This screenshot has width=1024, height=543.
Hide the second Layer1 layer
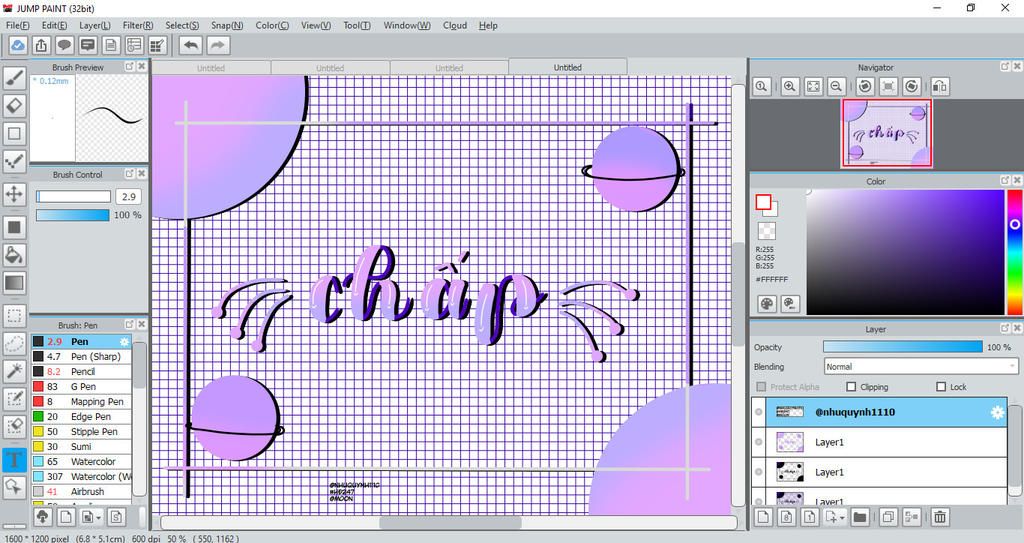coord(758,472)
